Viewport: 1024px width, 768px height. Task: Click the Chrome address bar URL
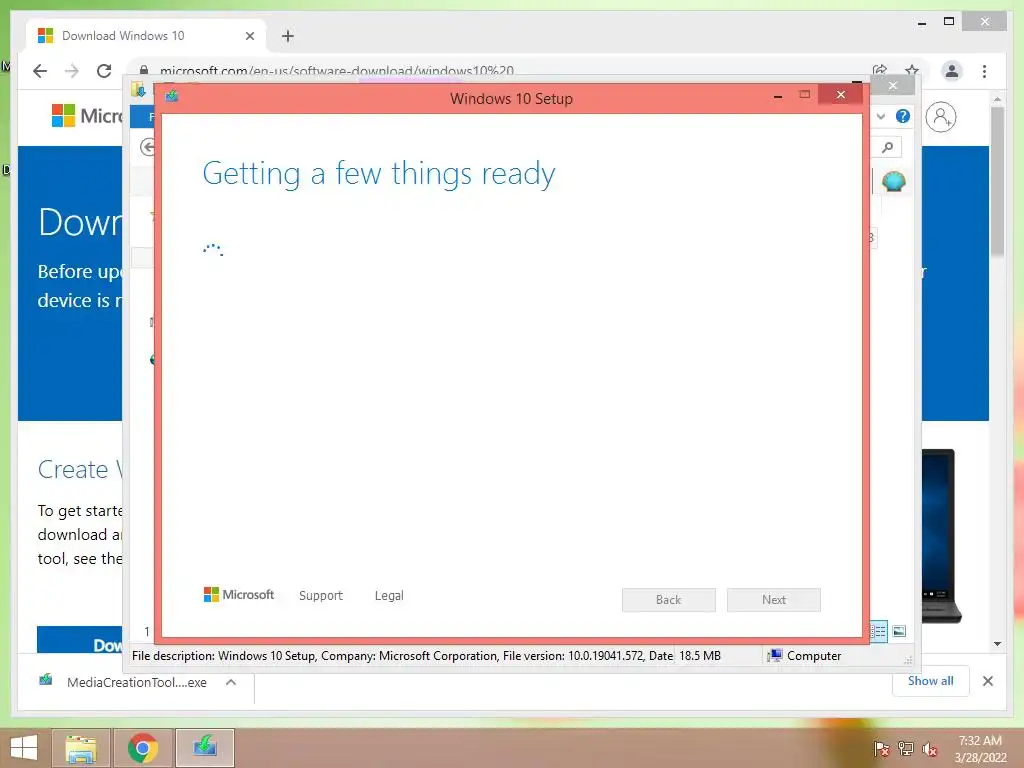coord(337,70)
